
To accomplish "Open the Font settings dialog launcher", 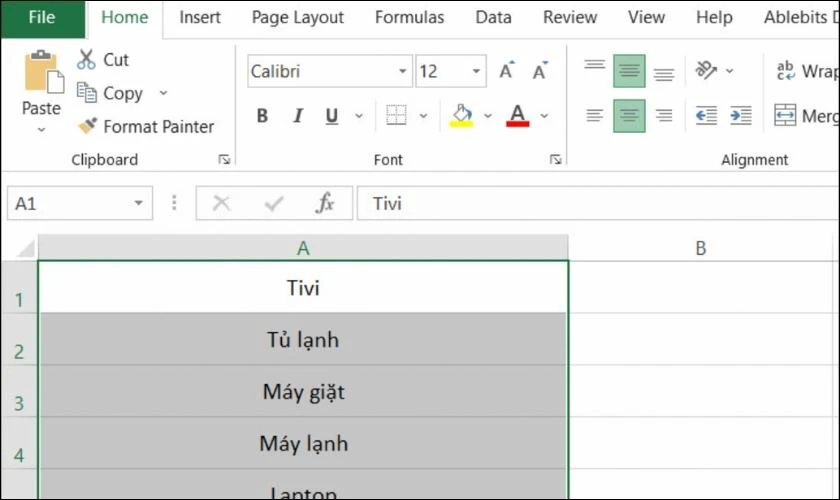I will point(555,159).
